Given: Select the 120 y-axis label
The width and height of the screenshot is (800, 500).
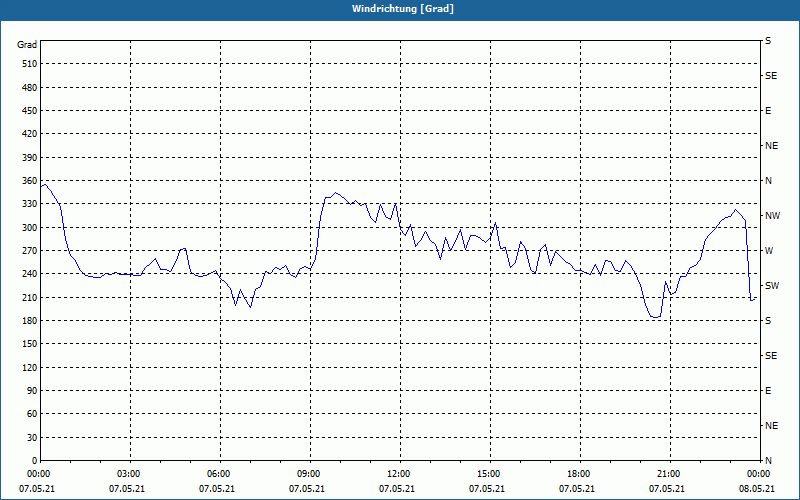Looking at the screenshot, I should point(30,367).
